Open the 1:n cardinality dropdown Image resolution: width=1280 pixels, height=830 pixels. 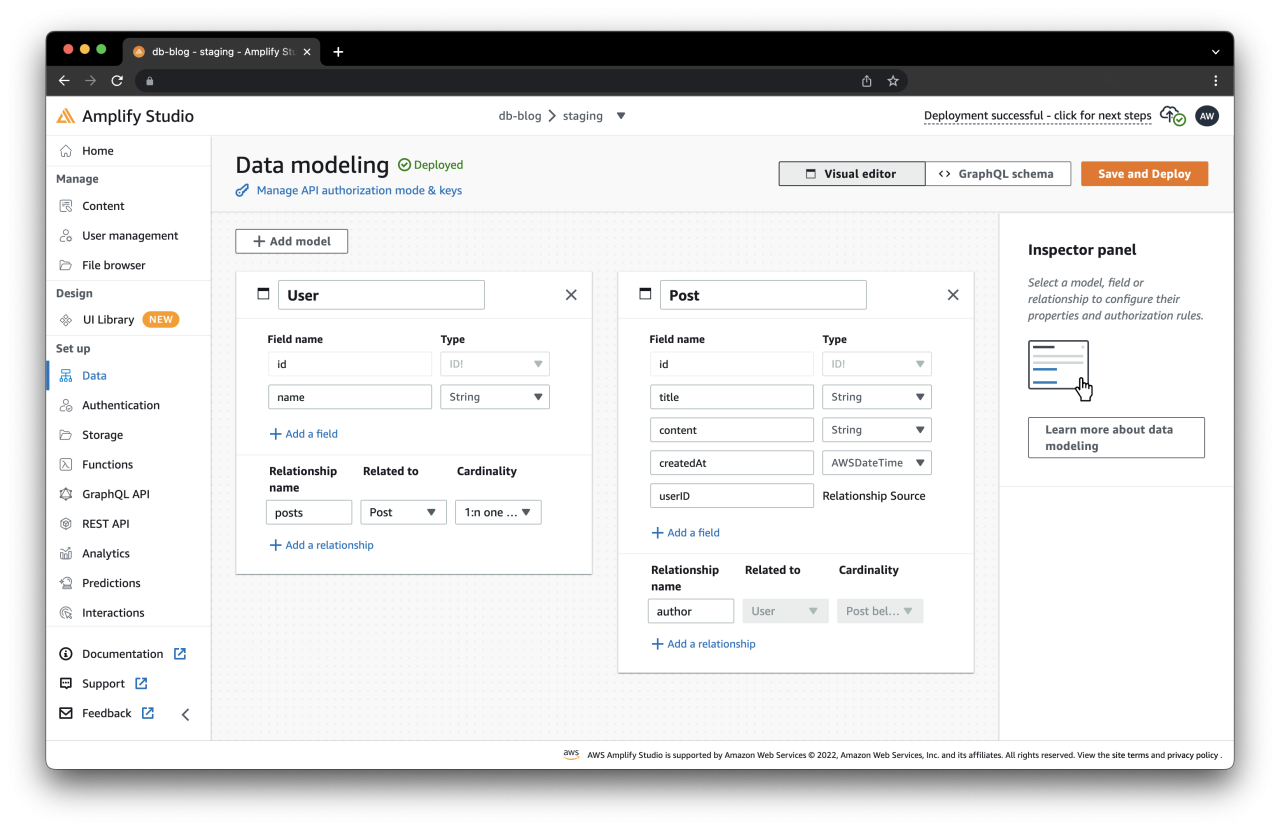[498, 512]
